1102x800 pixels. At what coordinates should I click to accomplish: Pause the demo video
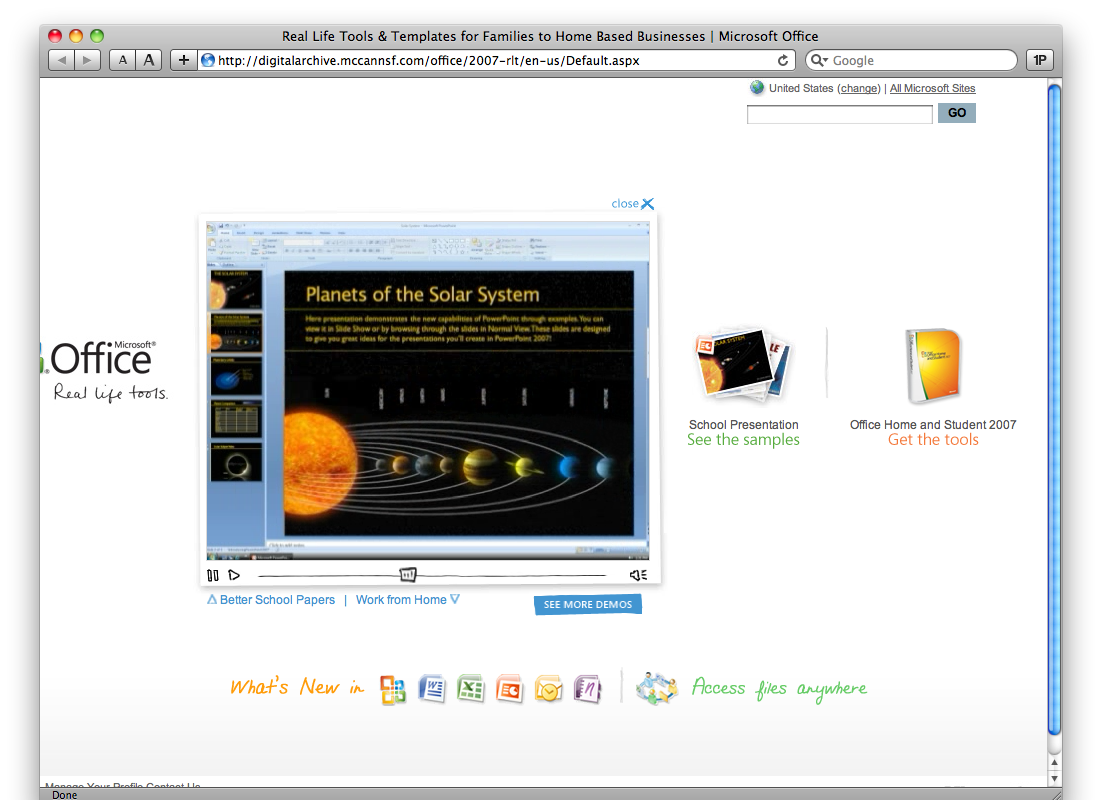tap(213, 575)
